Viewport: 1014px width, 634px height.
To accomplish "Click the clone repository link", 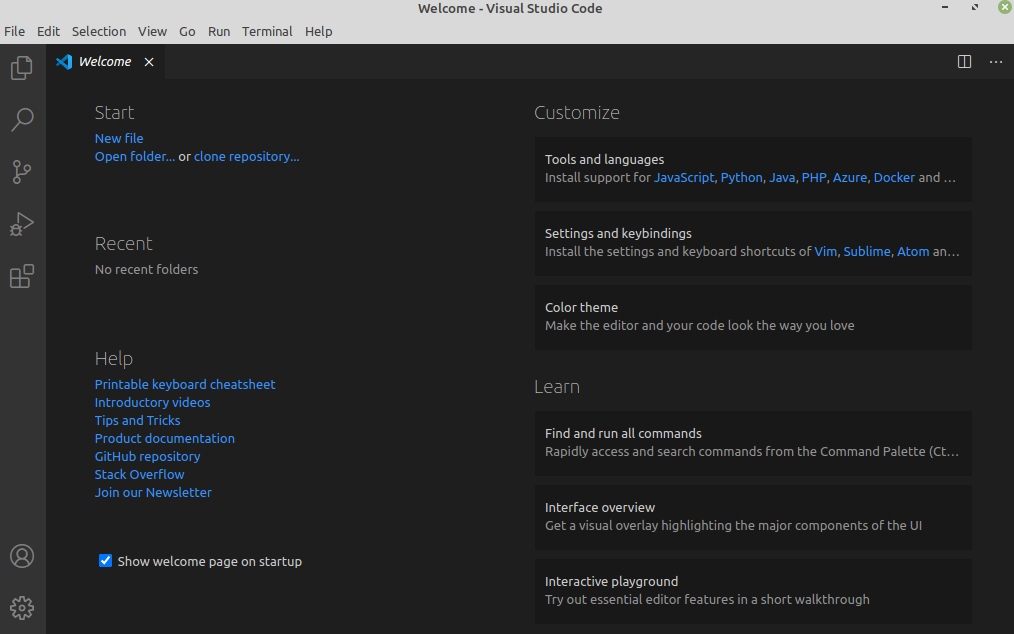I will pos(246,156).
